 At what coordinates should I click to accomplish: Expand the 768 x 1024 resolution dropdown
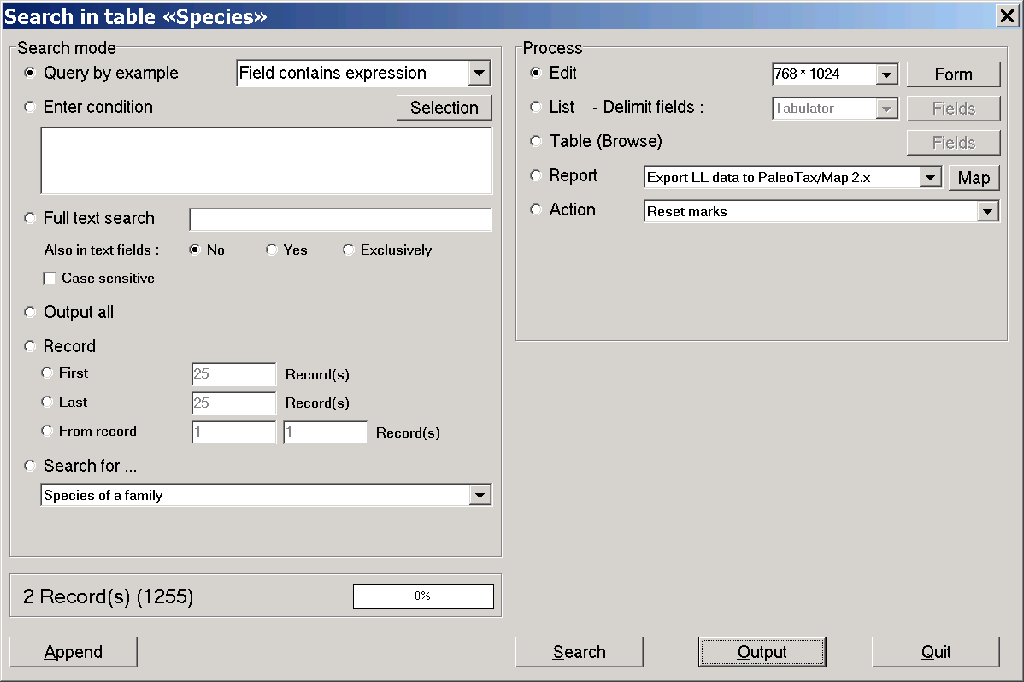887,73
